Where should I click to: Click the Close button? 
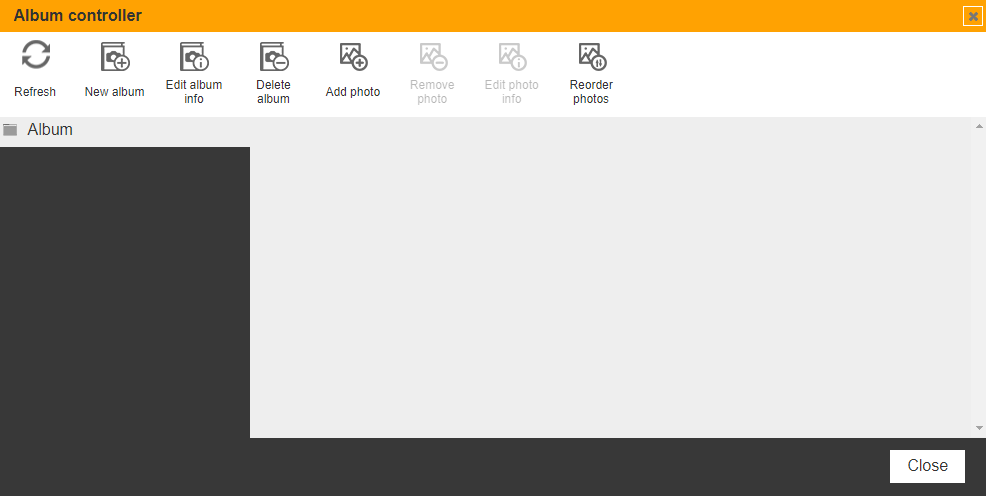click(x=927, y=466)
